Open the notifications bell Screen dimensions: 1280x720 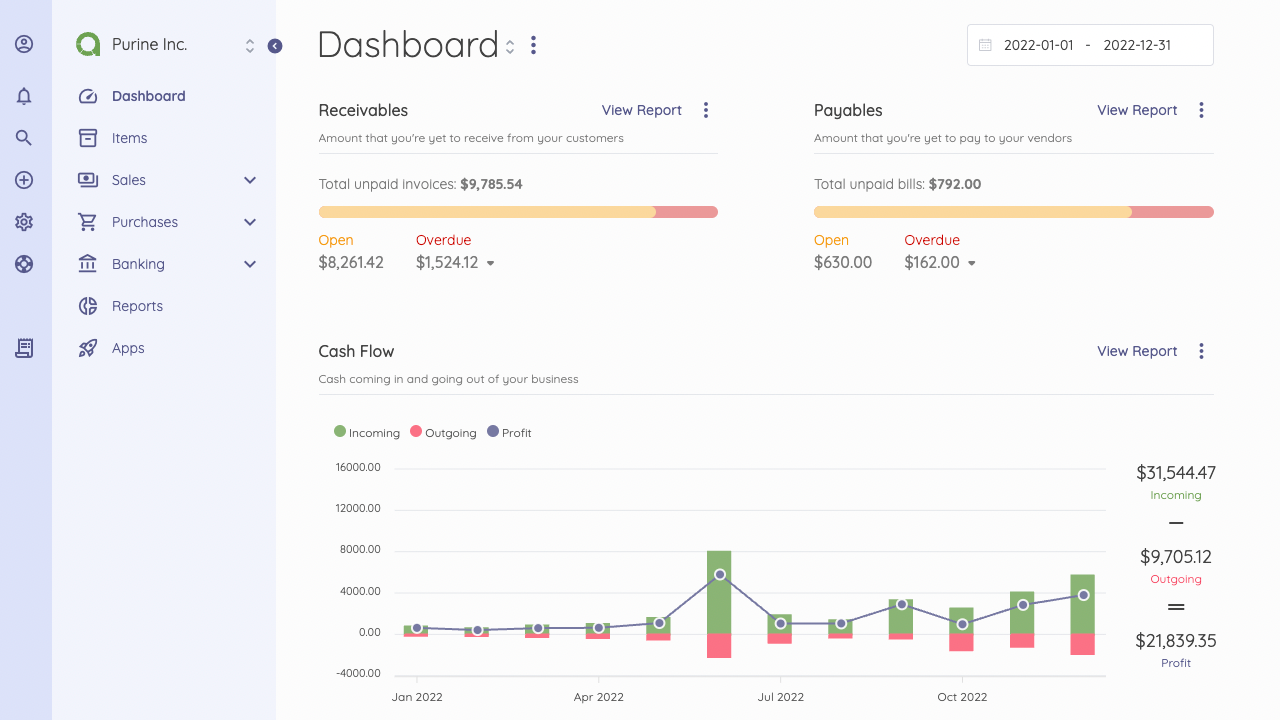pyautogui.click(x=24, y=96)
